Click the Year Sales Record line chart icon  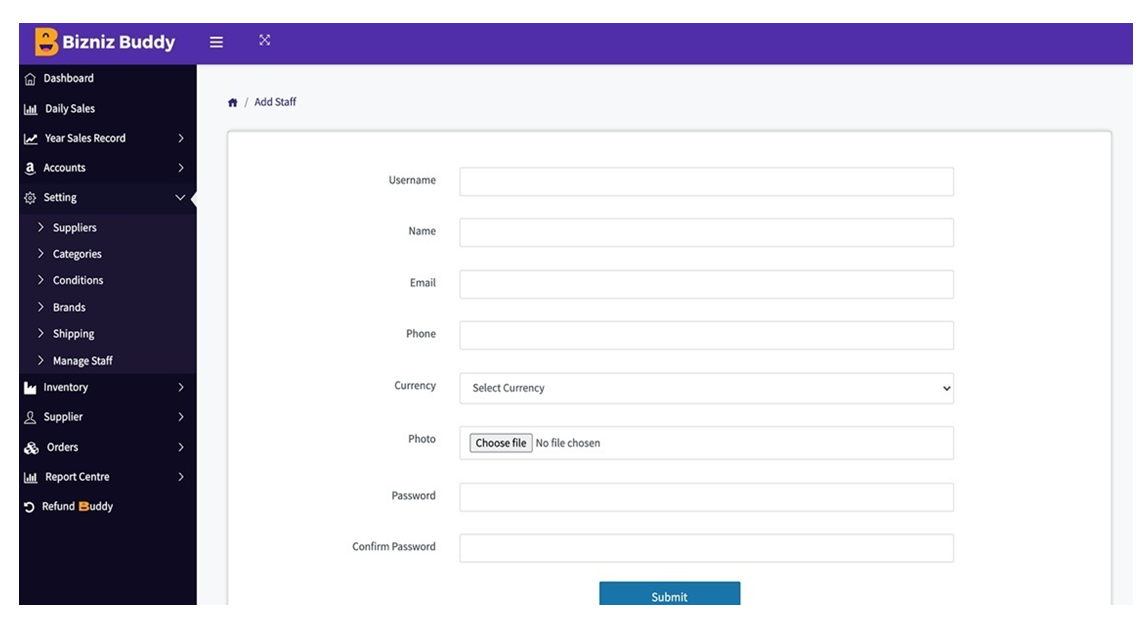[x=31, y=138]
